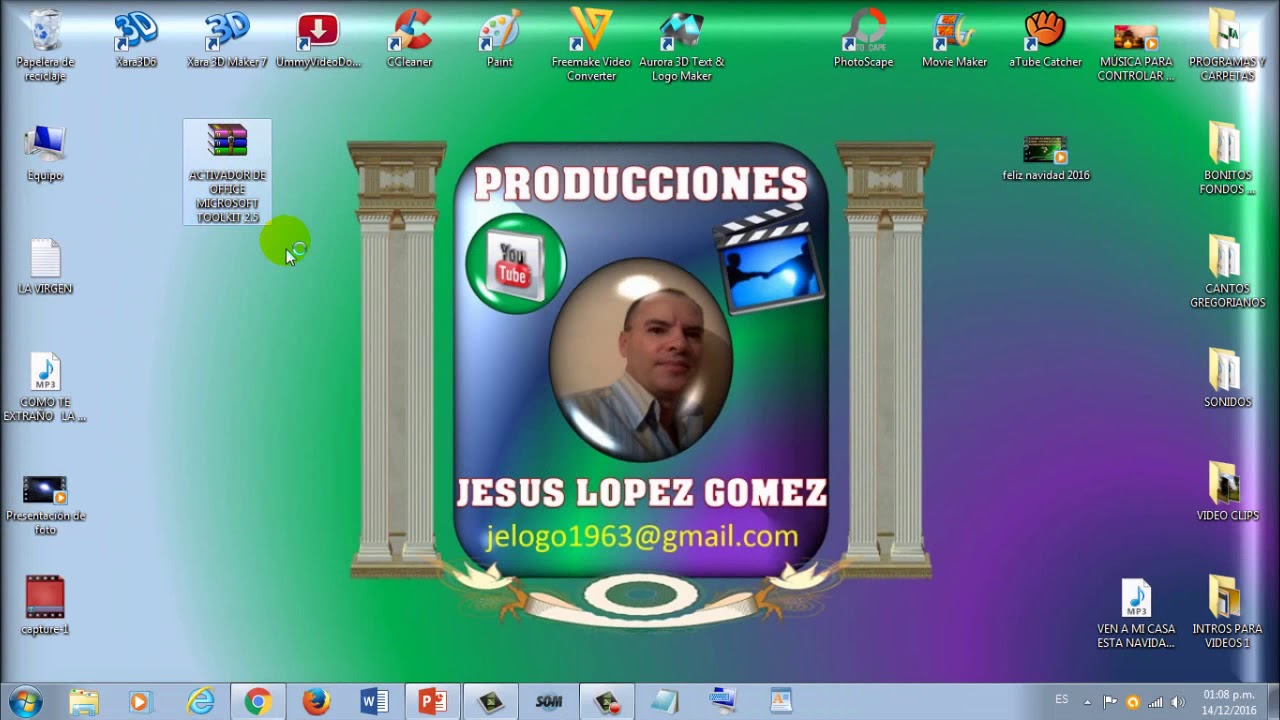
Task: Open the SOM application in the taskbar
Action: (x=548, y=702)
